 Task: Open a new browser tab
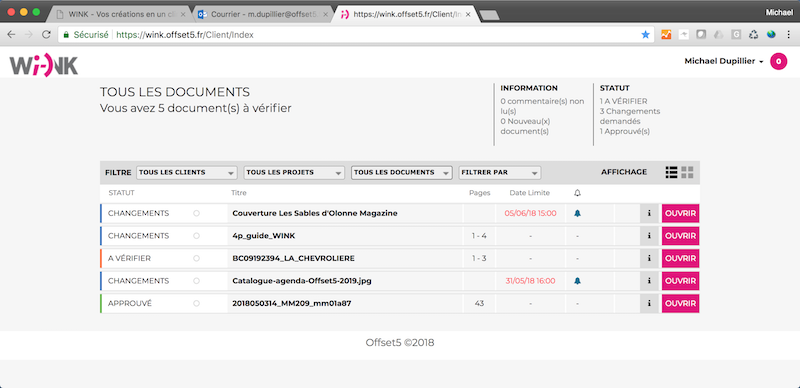click(x=490, y=15)
